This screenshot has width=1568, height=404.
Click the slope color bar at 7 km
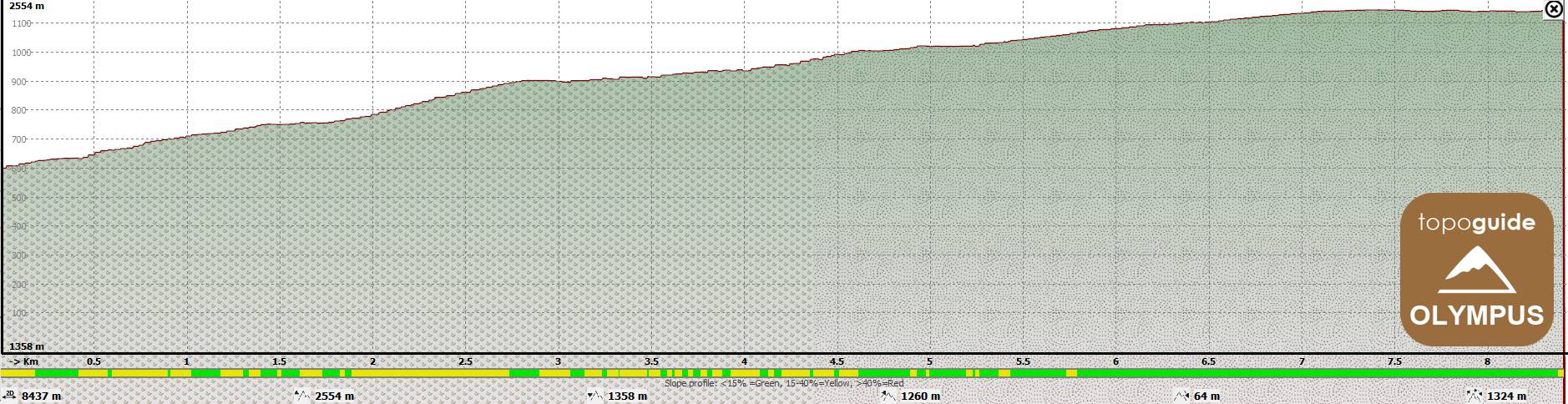(1302, 373)
